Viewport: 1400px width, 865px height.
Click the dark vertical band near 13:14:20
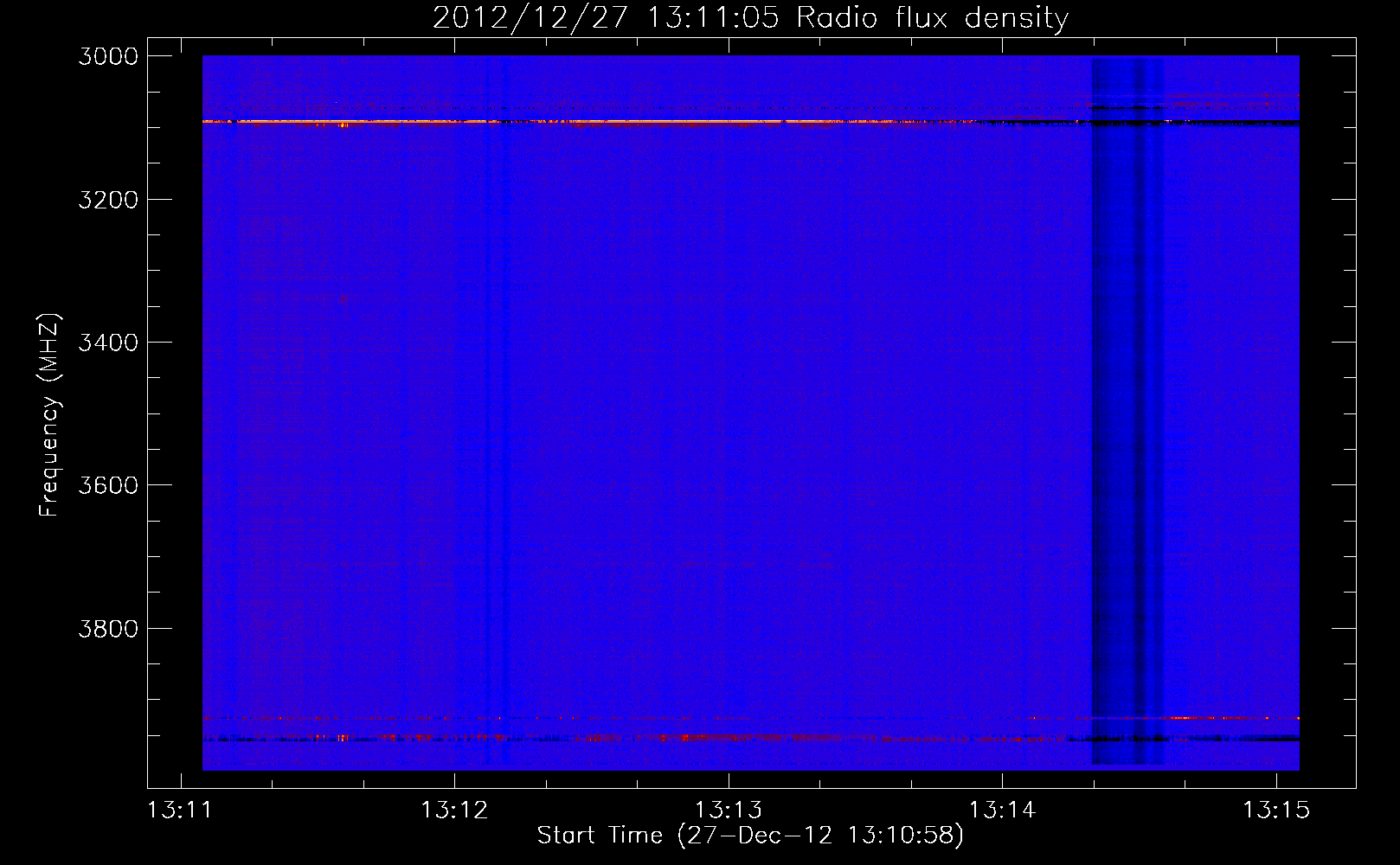point(1127,413)
